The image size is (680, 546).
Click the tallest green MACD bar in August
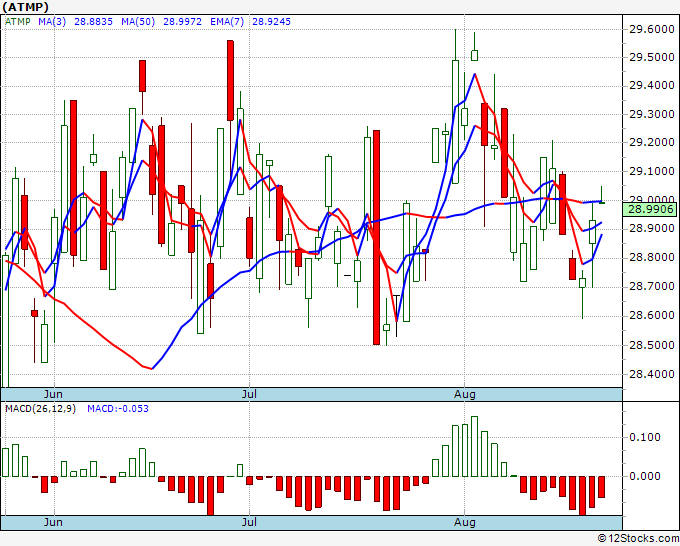tap(474, 446)
